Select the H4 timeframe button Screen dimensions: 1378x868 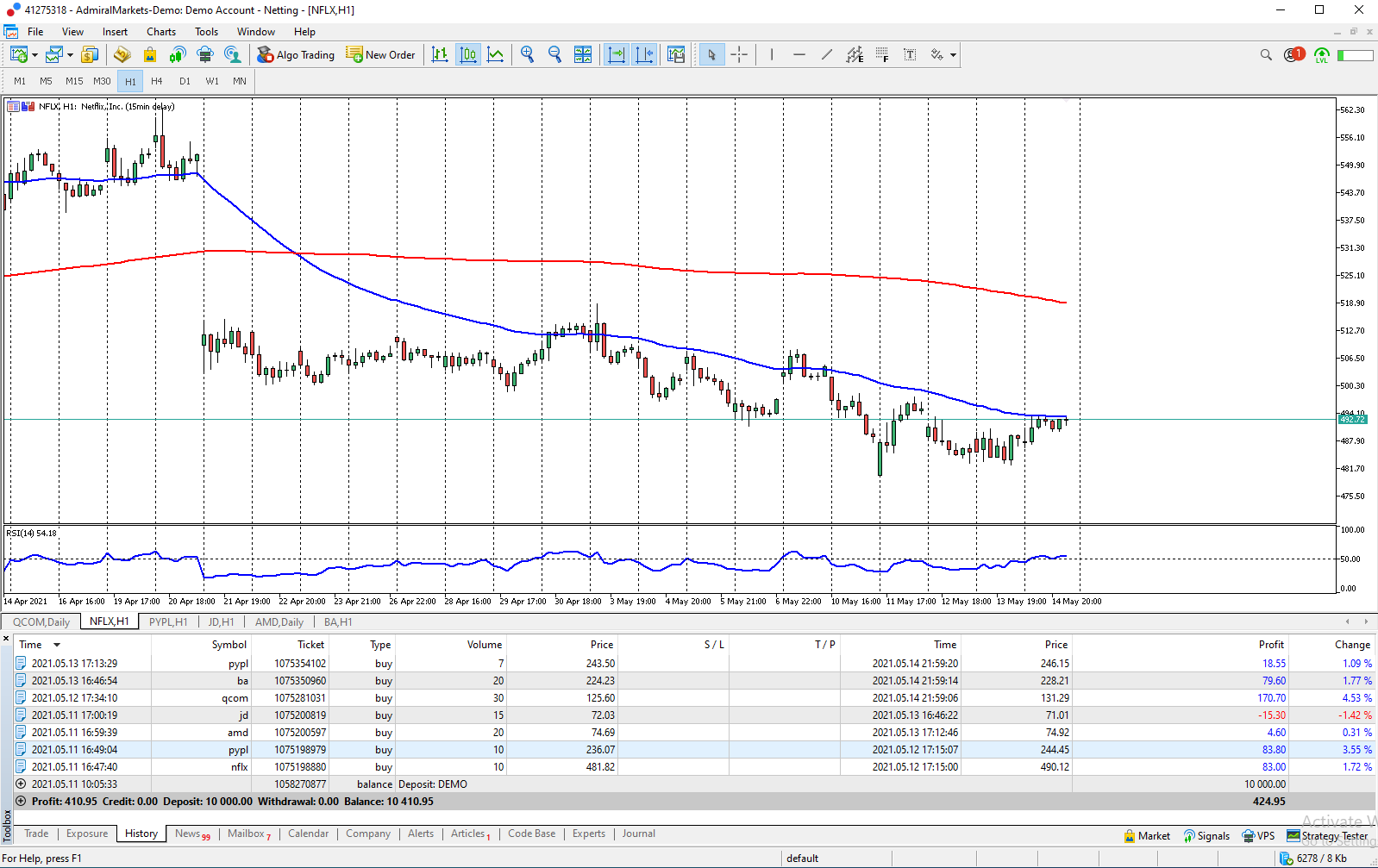pos(157,81)
